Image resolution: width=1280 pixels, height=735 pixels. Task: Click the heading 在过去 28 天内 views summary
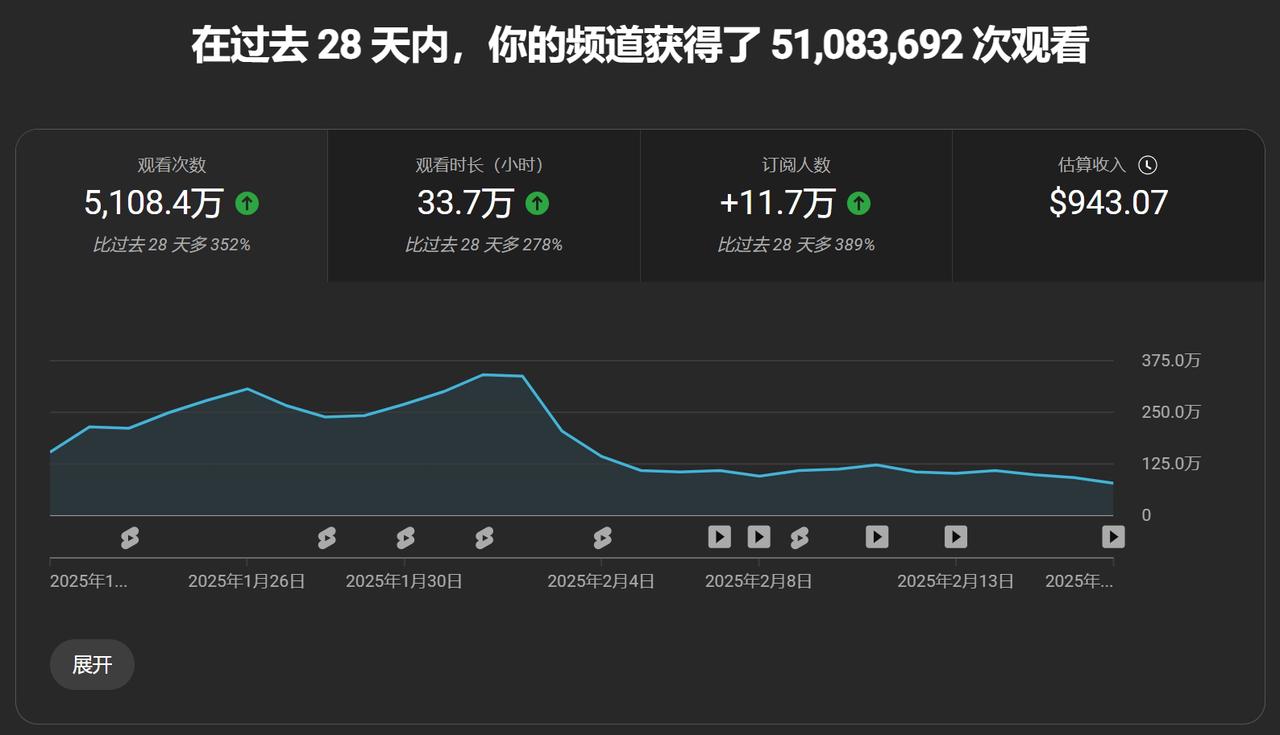point(639,46)
